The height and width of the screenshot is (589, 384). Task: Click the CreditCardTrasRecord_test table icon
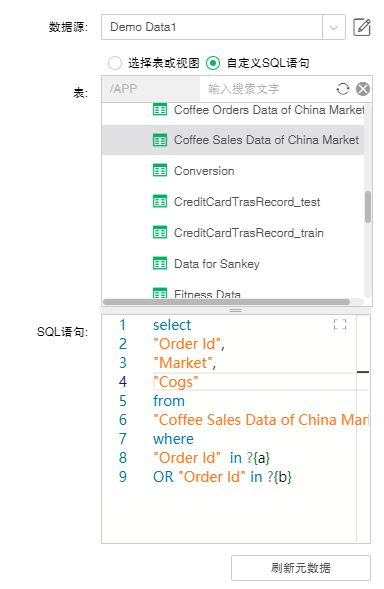pos(160,202)
